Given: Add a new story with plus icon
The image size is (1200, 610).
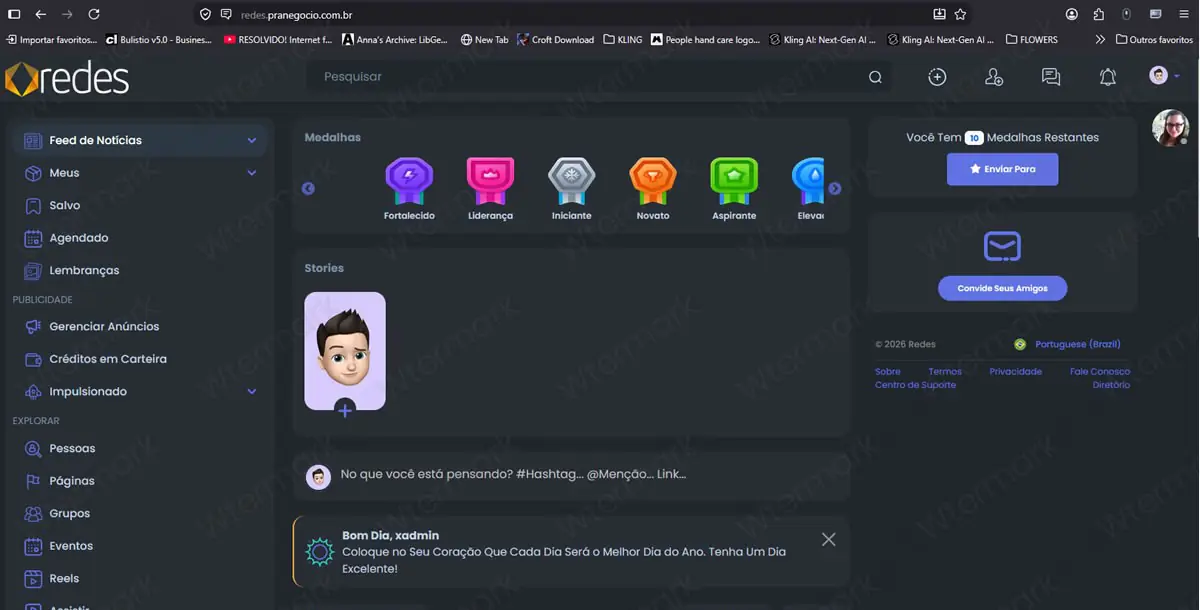Looking at the screenshot, I should click(344, 409).
